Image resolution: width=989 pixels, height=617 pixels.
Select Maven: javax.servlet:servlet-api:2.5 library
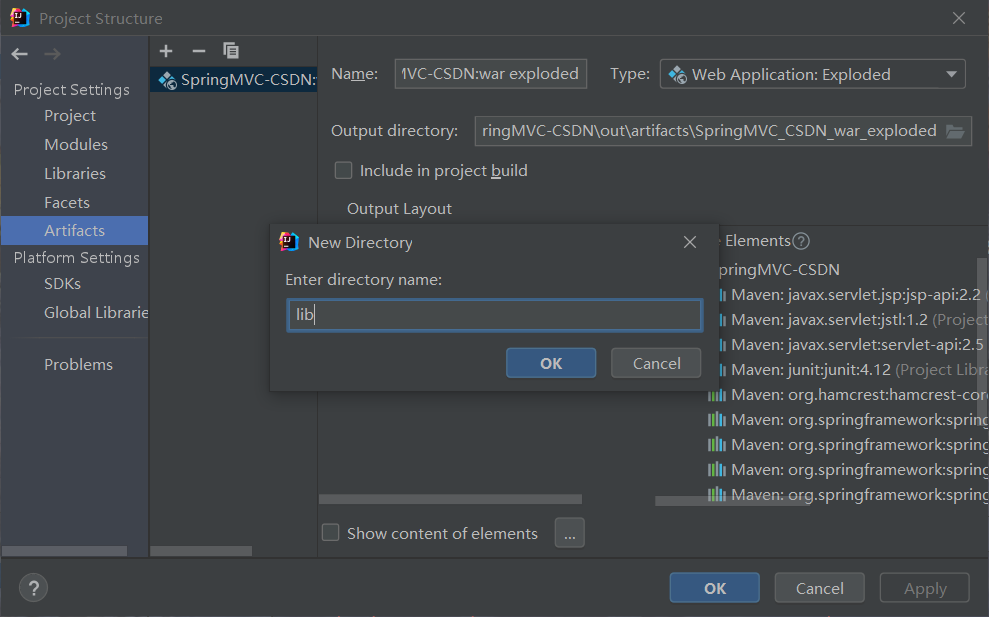851,344
